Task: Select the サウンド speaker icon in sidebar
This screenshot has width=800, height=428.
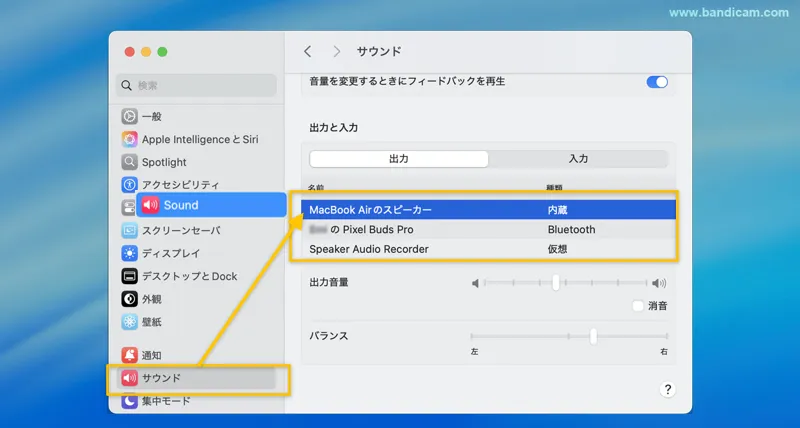Action: [130, 378]
